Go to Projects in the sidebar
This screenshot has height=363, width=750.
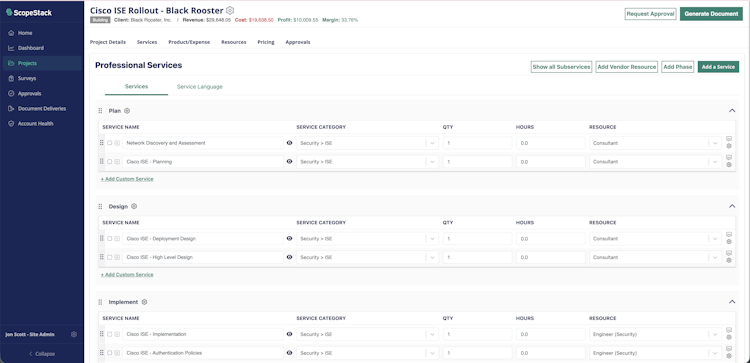pos(42,63)
